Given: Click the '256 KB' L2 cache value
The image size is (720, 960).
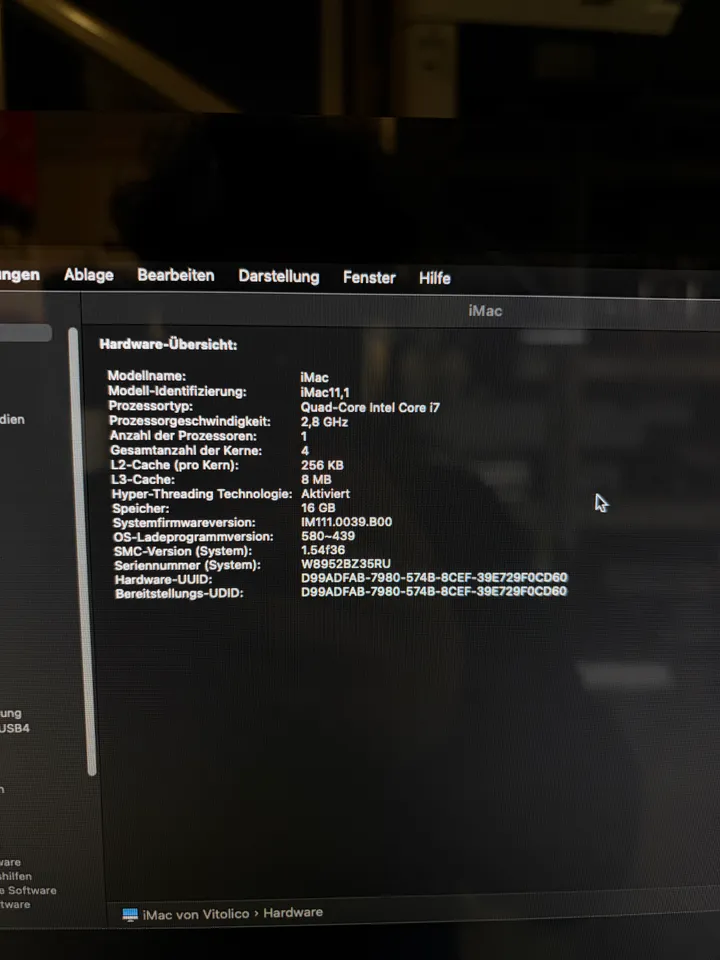Looking at the screenshot, I should point(322,465).
